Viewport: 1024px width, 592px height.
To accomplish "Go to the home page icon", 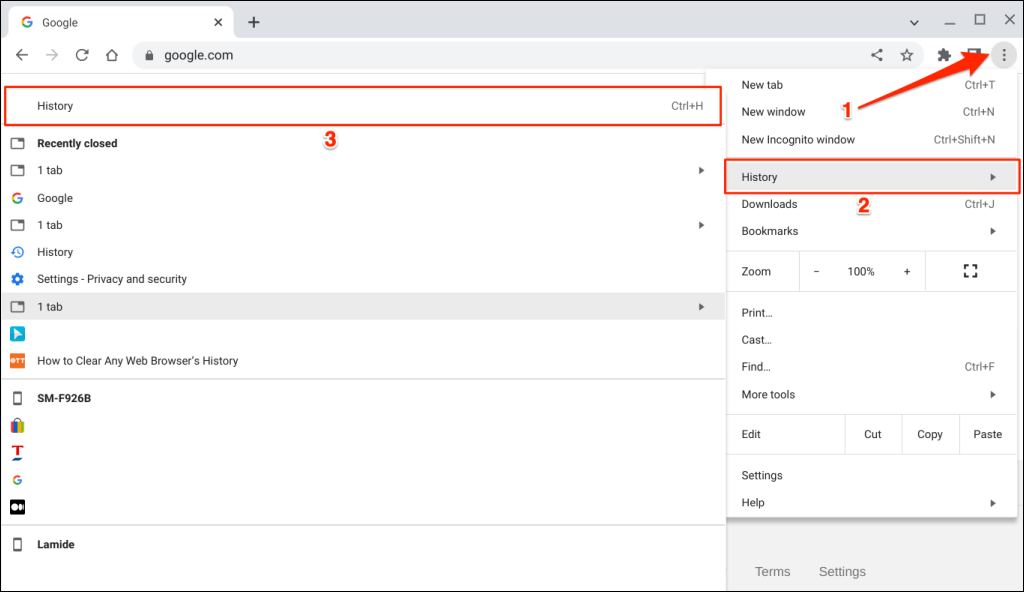I will coord(112,55).
